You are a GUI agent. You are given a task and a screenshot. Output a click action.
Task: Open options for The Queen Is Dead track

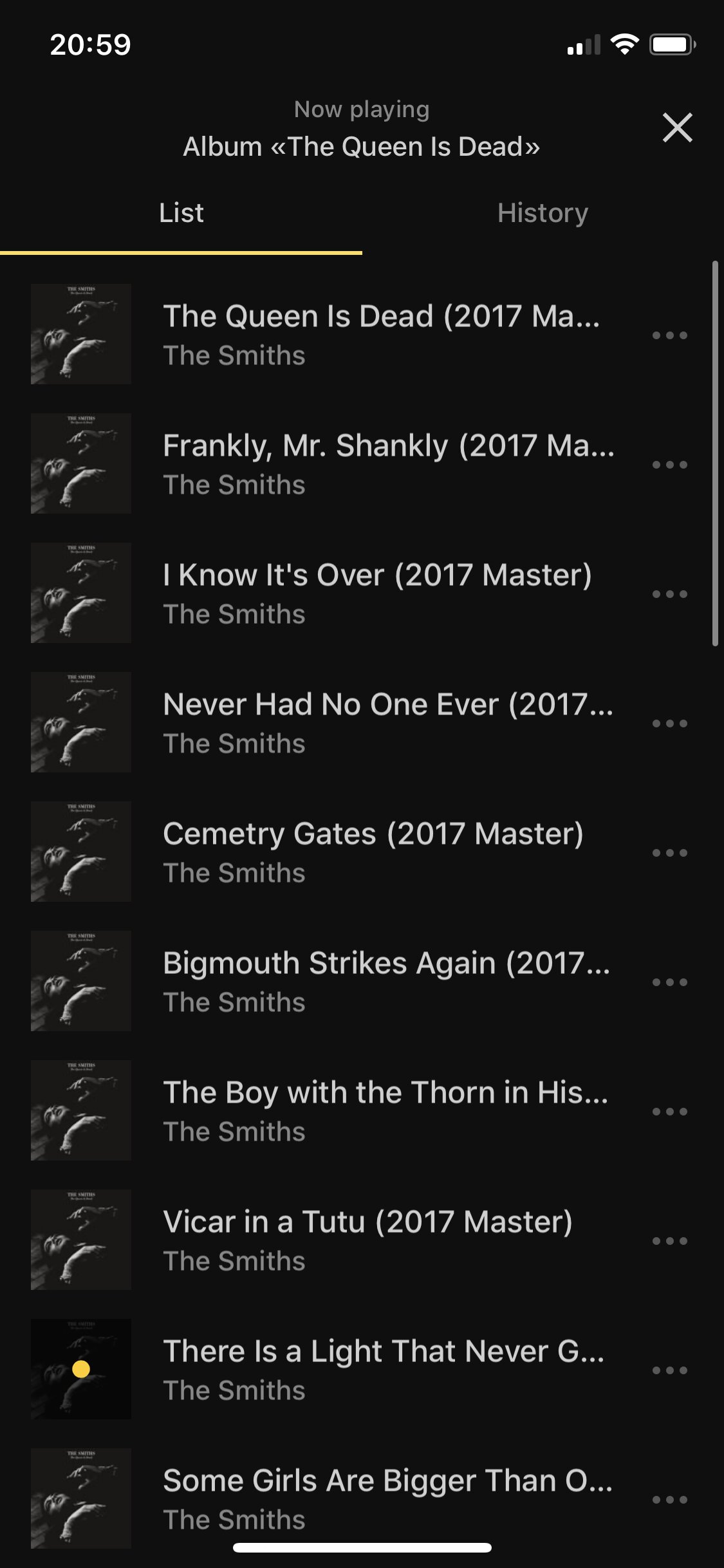point(670,335)
